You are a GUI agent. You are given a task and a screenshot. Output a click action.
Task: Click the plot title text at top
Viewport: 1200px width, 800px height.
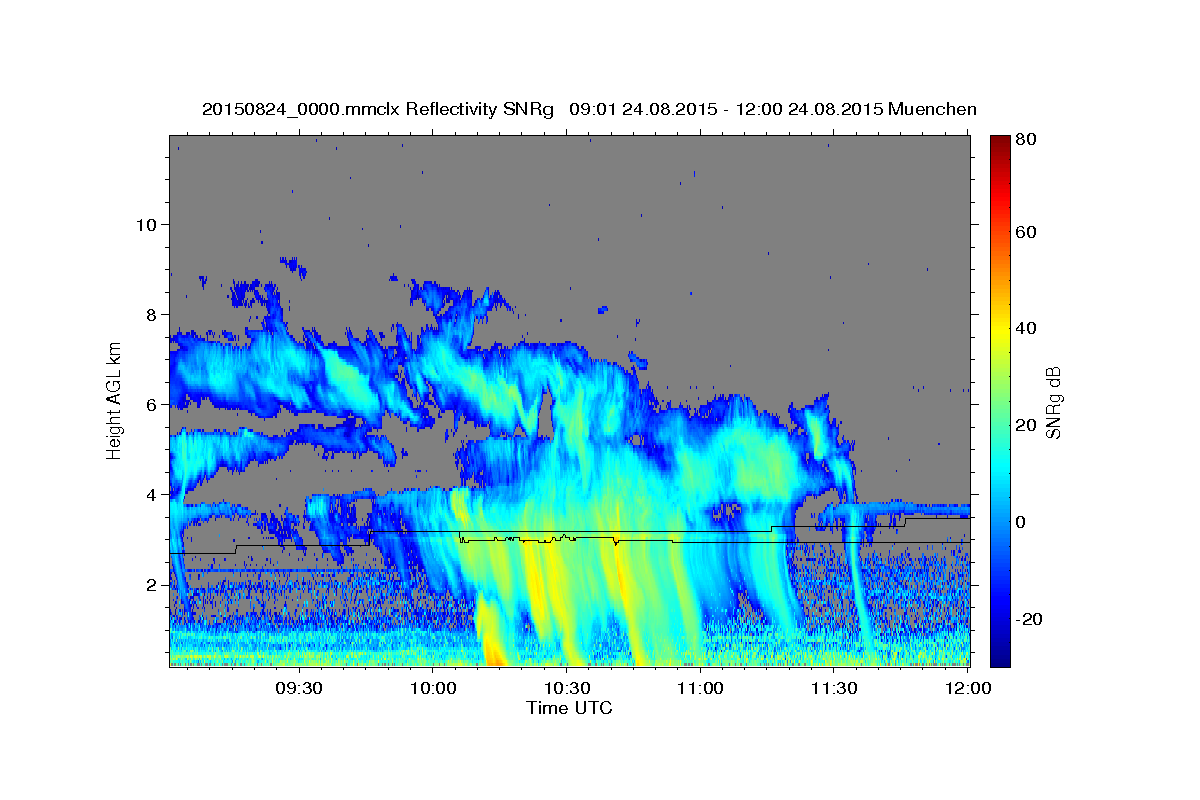click(x=589, y=109)
